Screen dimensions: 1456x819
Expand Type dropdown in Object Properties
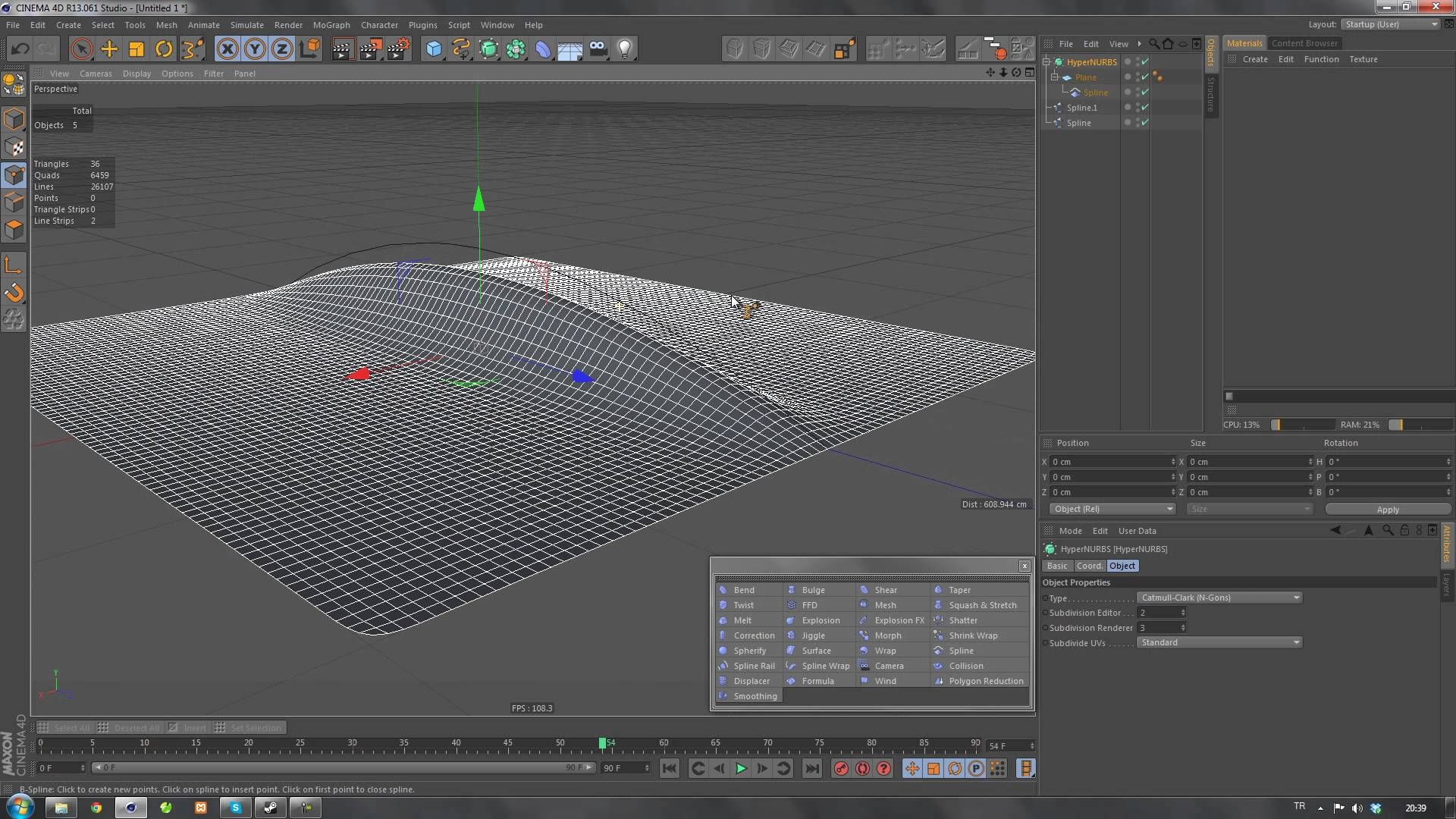point(1296,597)
